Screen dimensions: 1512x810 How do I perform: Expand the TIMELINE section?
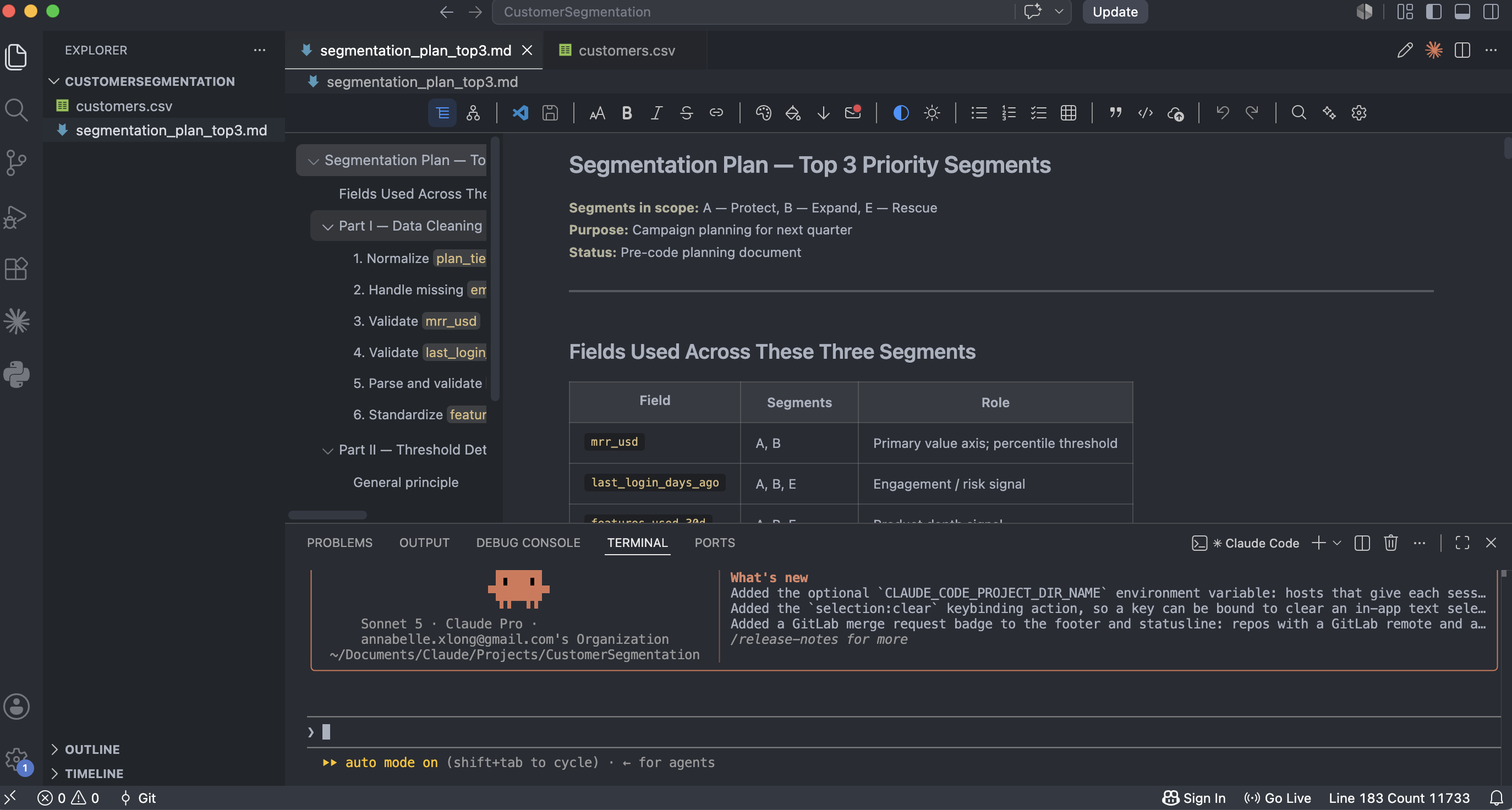pyautogui.click(x=54, y=774)
